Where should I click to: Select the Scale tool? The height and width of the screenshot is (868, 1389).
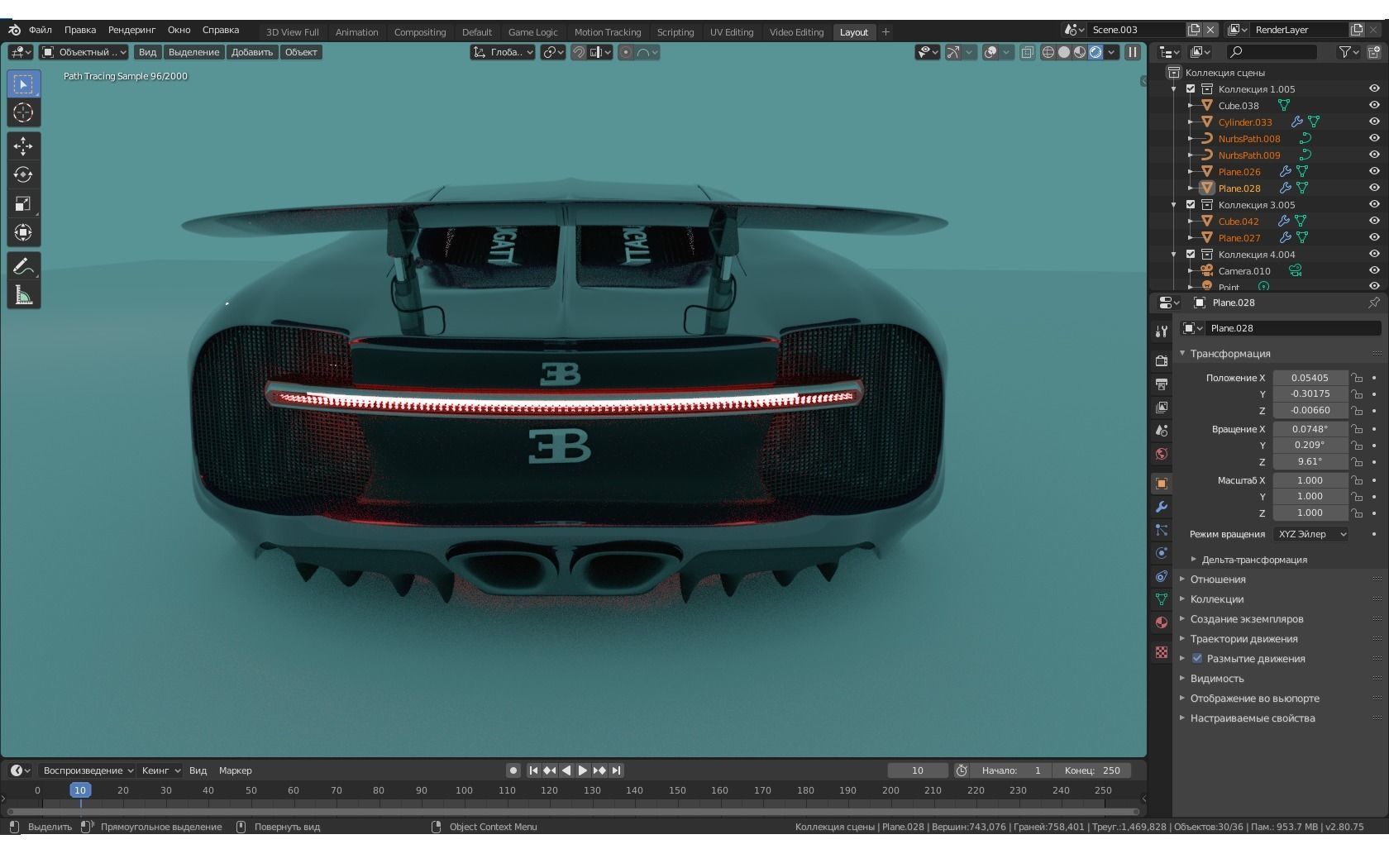click(x=23, y=203)
